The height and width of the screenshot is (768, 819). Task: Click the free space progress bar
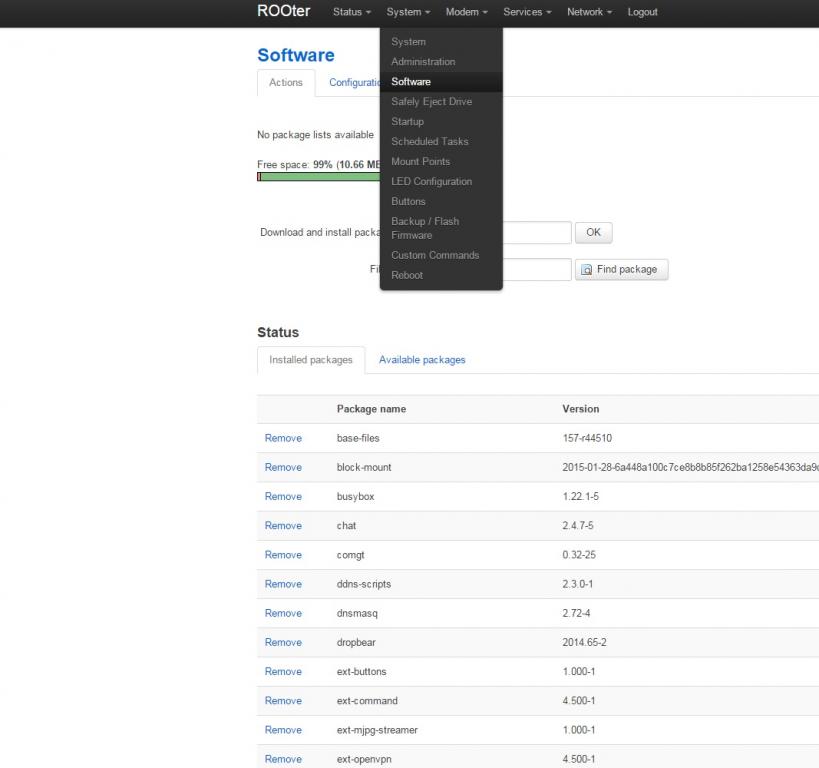[x=319, y=177]
